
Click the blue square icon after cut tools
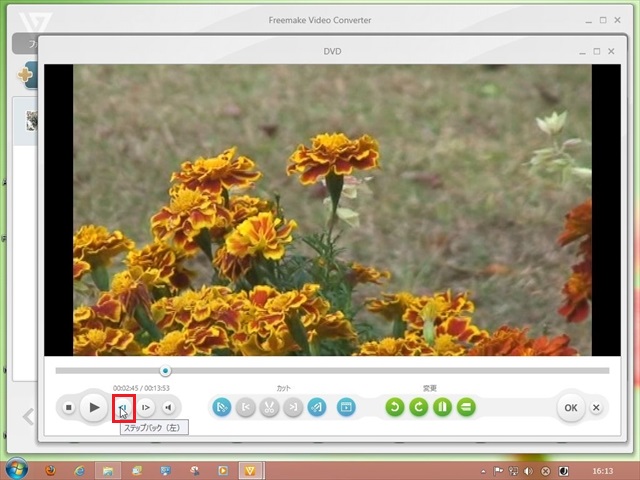pyautogui.click(x=346, y=407)
